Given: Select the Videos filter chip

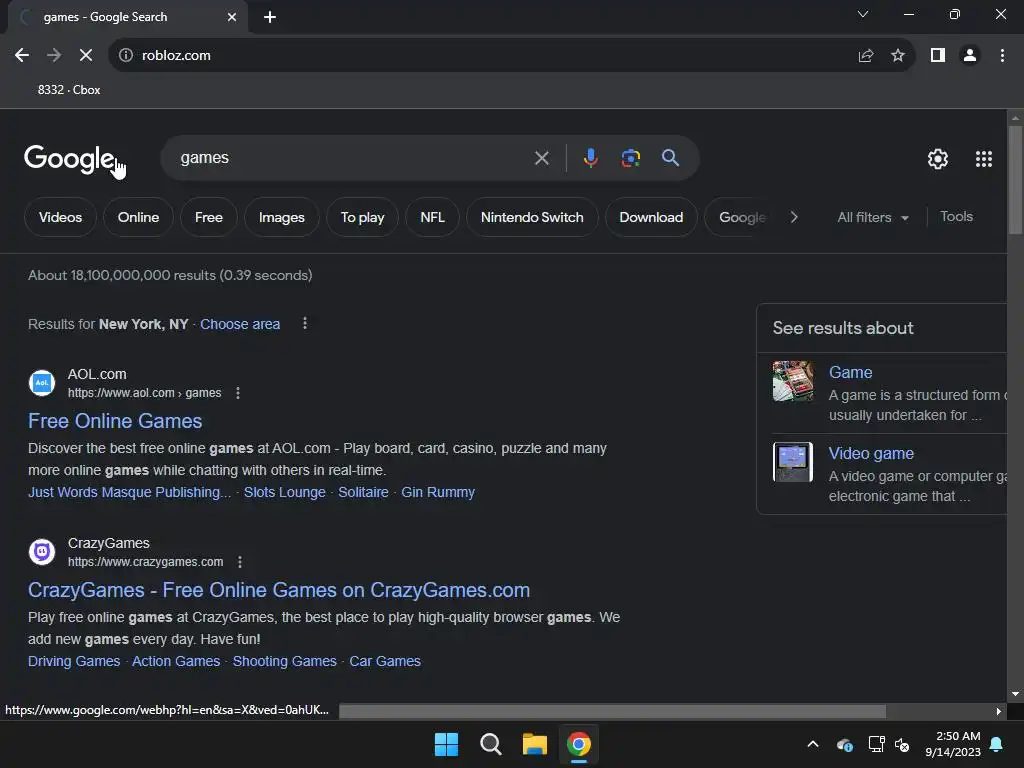Looking at the screenshot, I should click(60, 217).
